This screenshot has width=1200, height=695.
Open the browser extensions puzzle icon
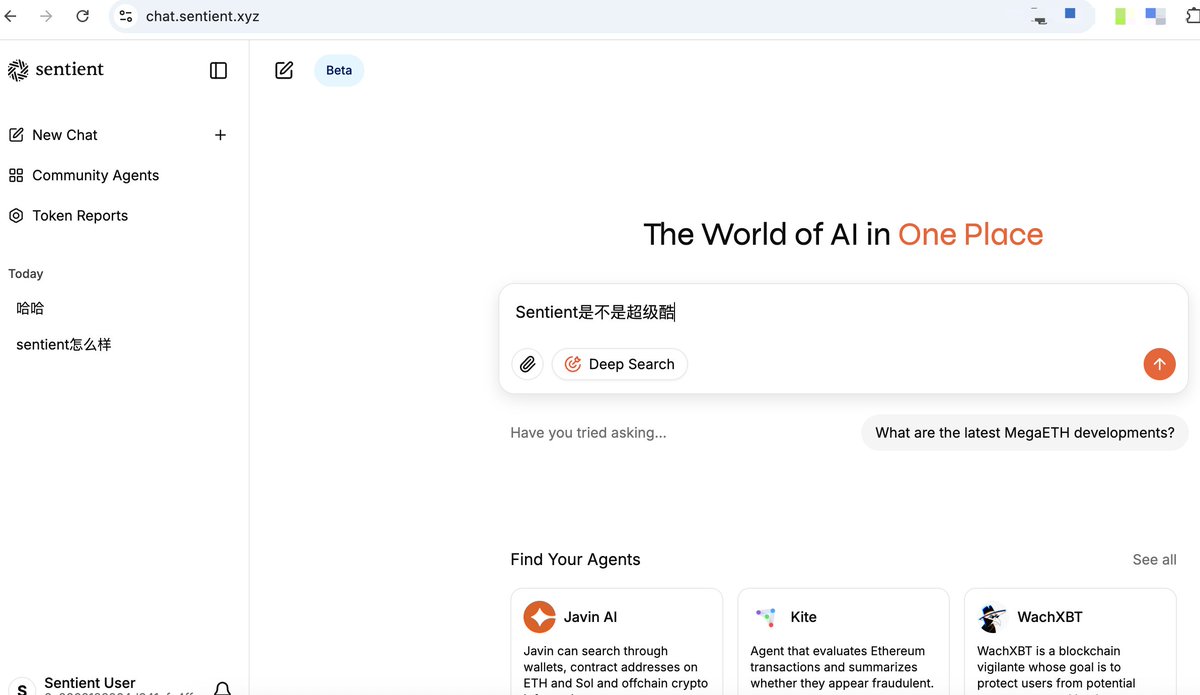[1191, 16]
